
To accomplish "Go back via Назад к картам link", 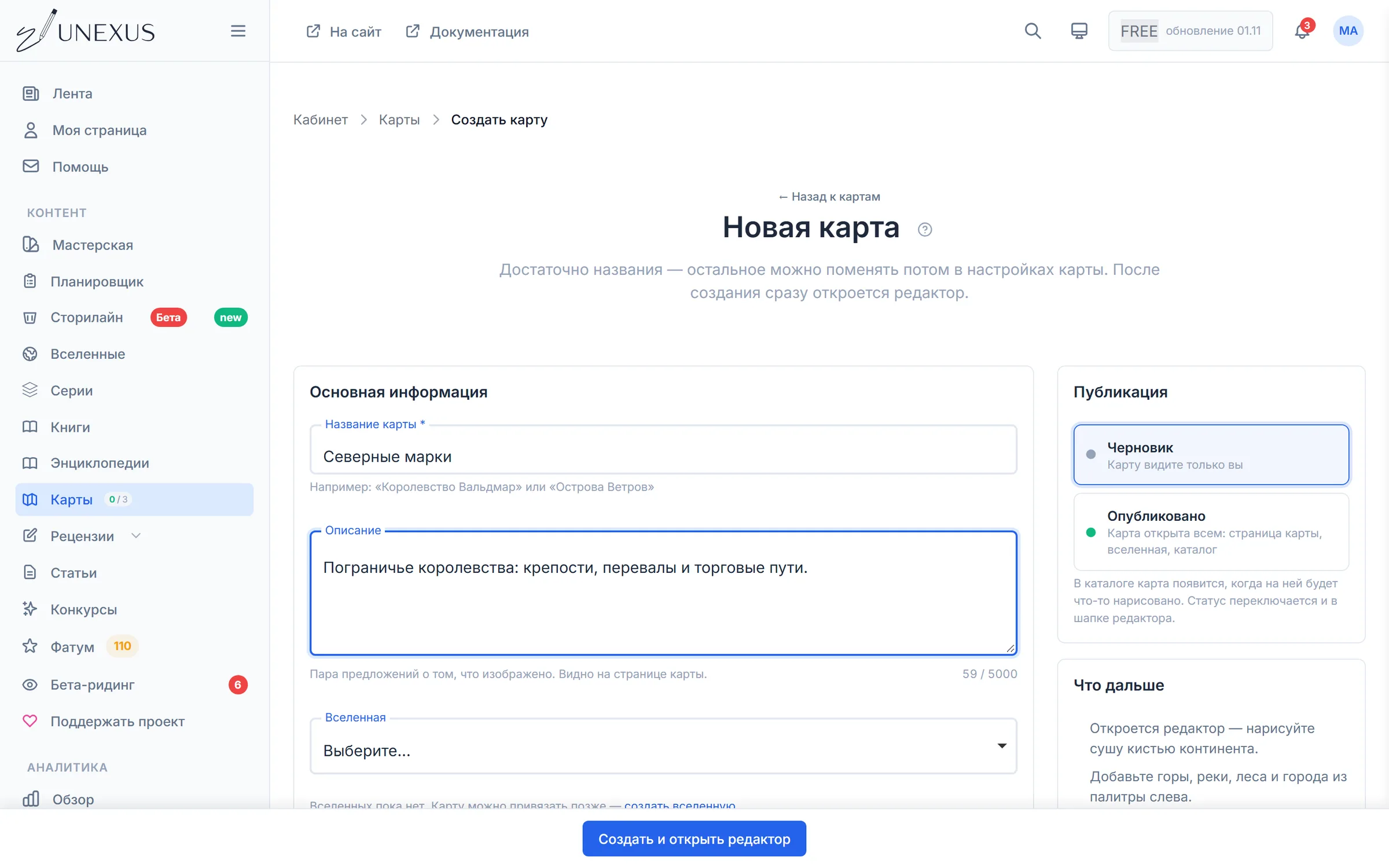I will [829, 197].
